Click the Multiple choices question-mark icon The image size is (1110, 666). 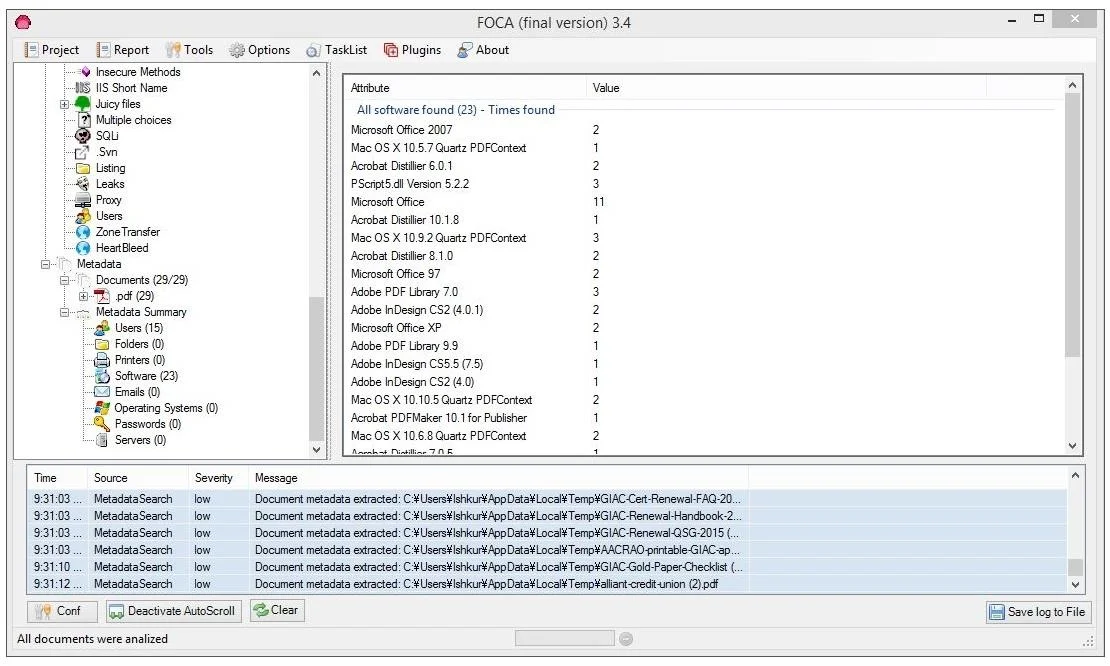pyautogui.click(x=84, y=120)
